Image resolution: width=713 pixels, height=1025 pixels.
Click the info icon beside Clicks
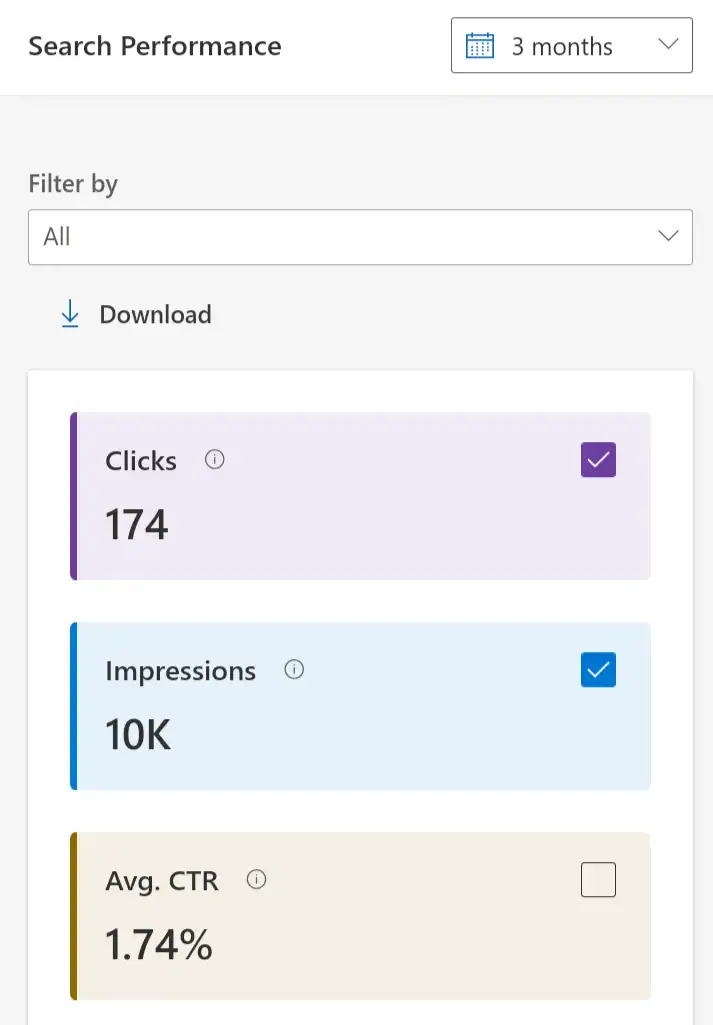[x=213, y=460]
